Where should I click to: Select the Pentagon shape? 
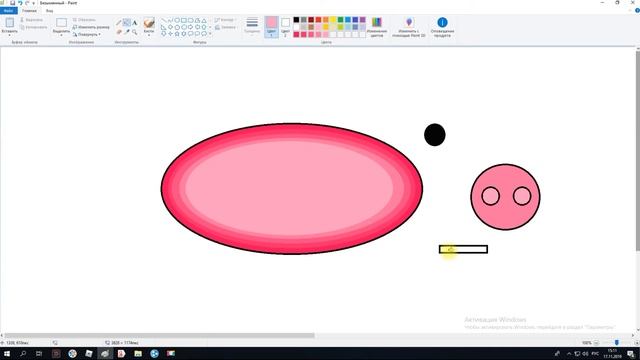177,27
